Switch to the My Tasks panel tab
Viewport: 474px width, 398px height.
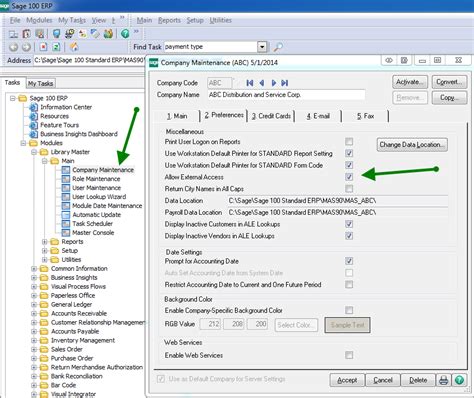(x=41, y=83)
